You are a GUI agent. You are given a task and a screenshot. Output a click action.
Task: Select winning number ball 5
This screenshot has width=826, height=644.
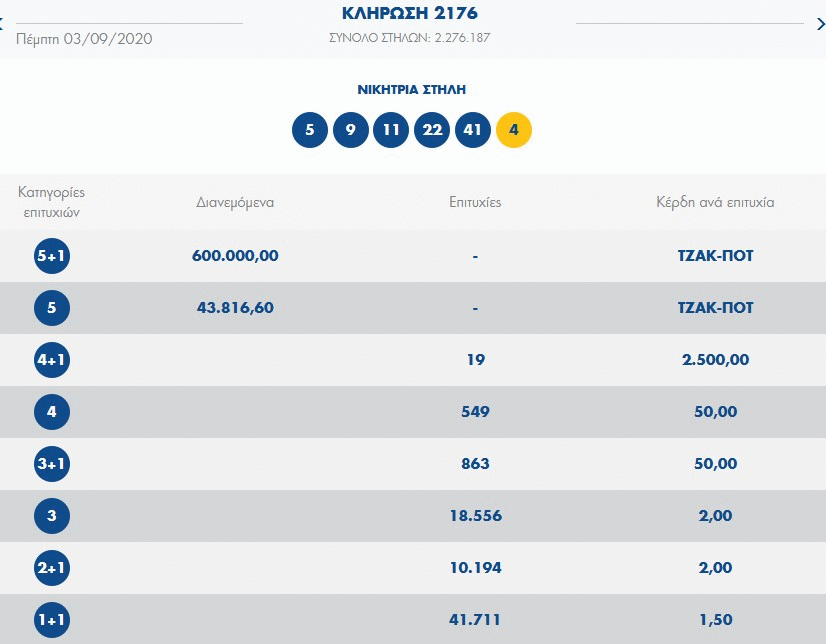(x=310, y=130)
